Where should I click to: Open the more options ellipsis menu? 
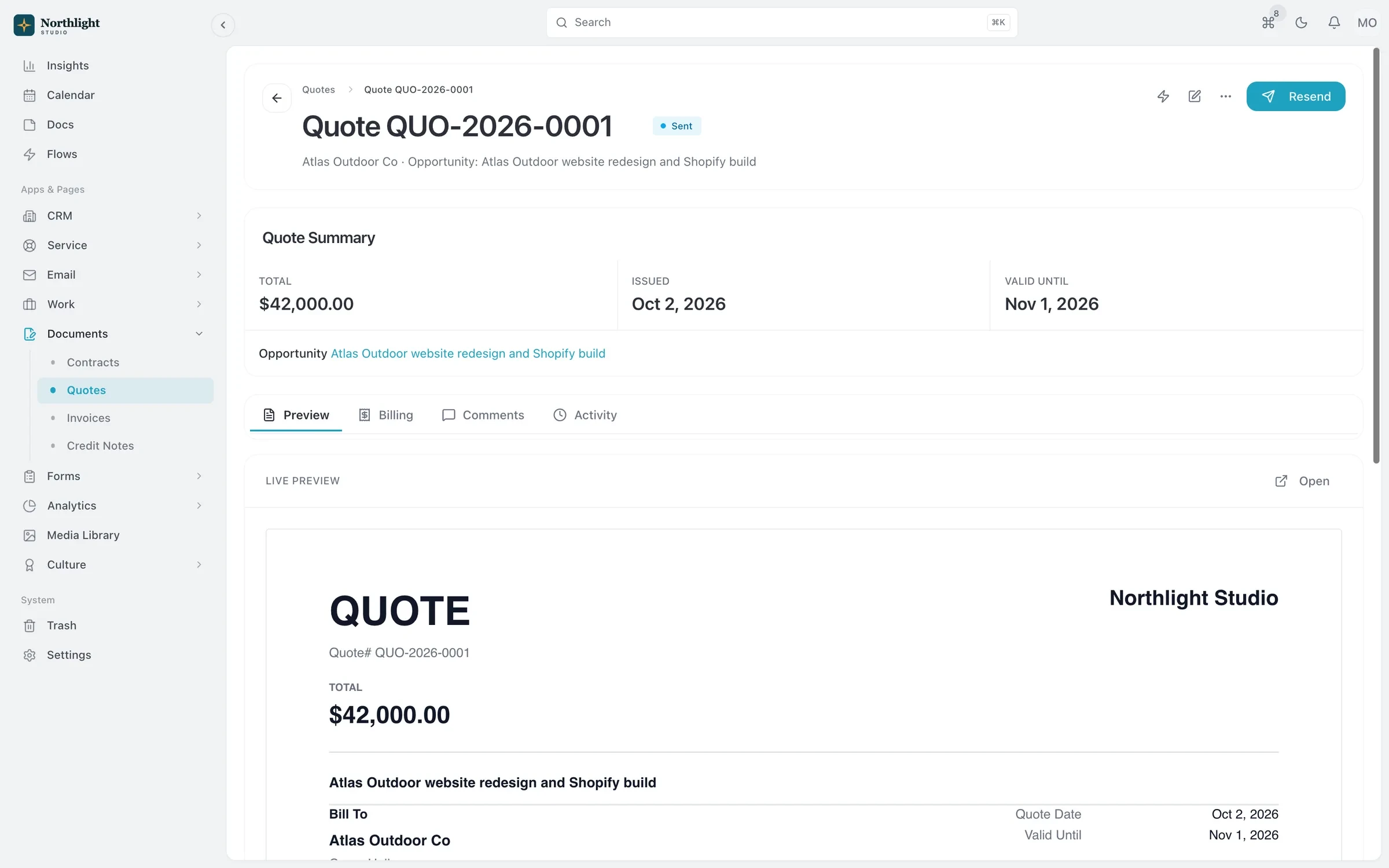click(1226, 97)
